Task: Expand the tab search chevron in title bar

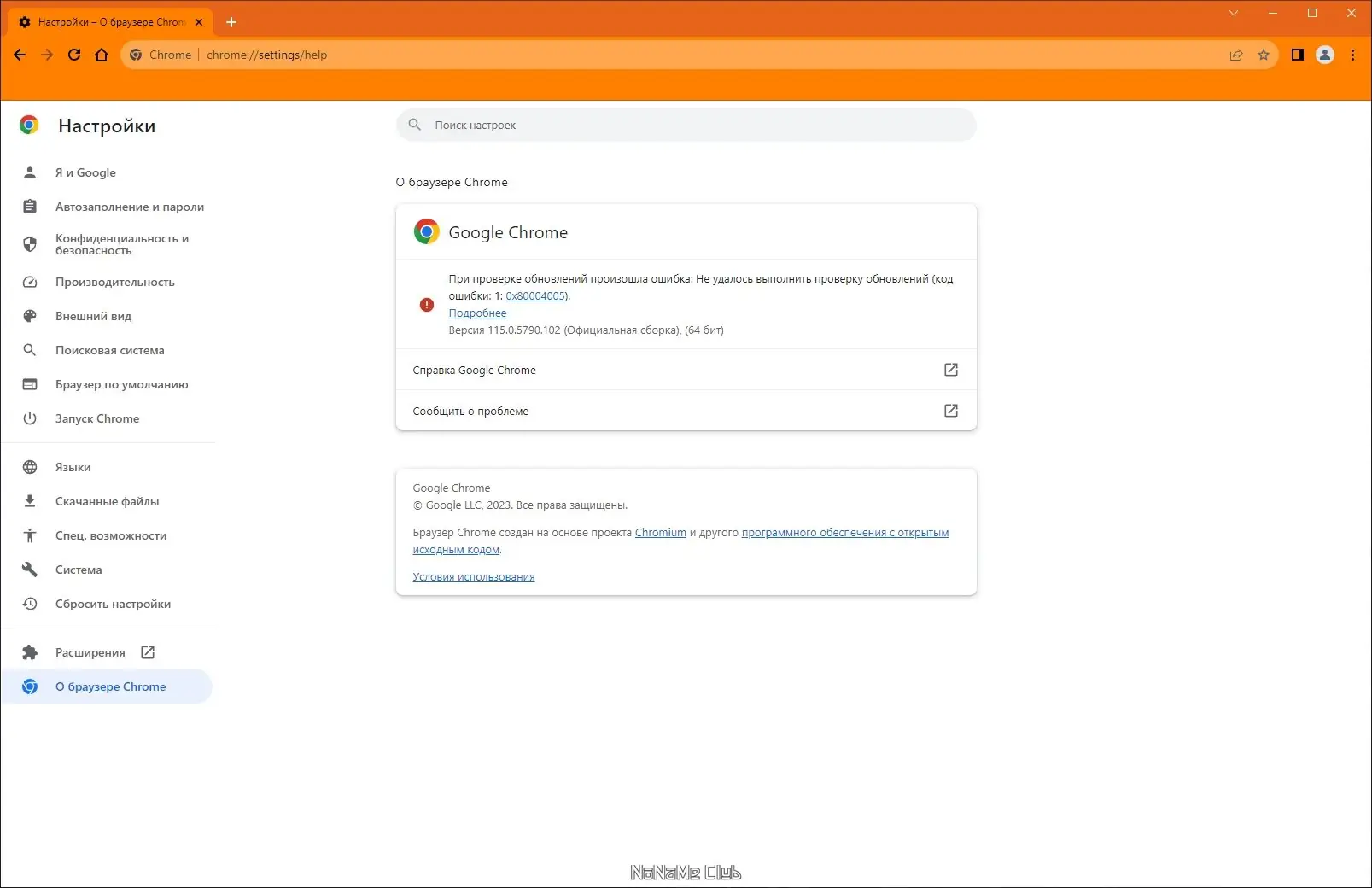Action: point(1234,13)
